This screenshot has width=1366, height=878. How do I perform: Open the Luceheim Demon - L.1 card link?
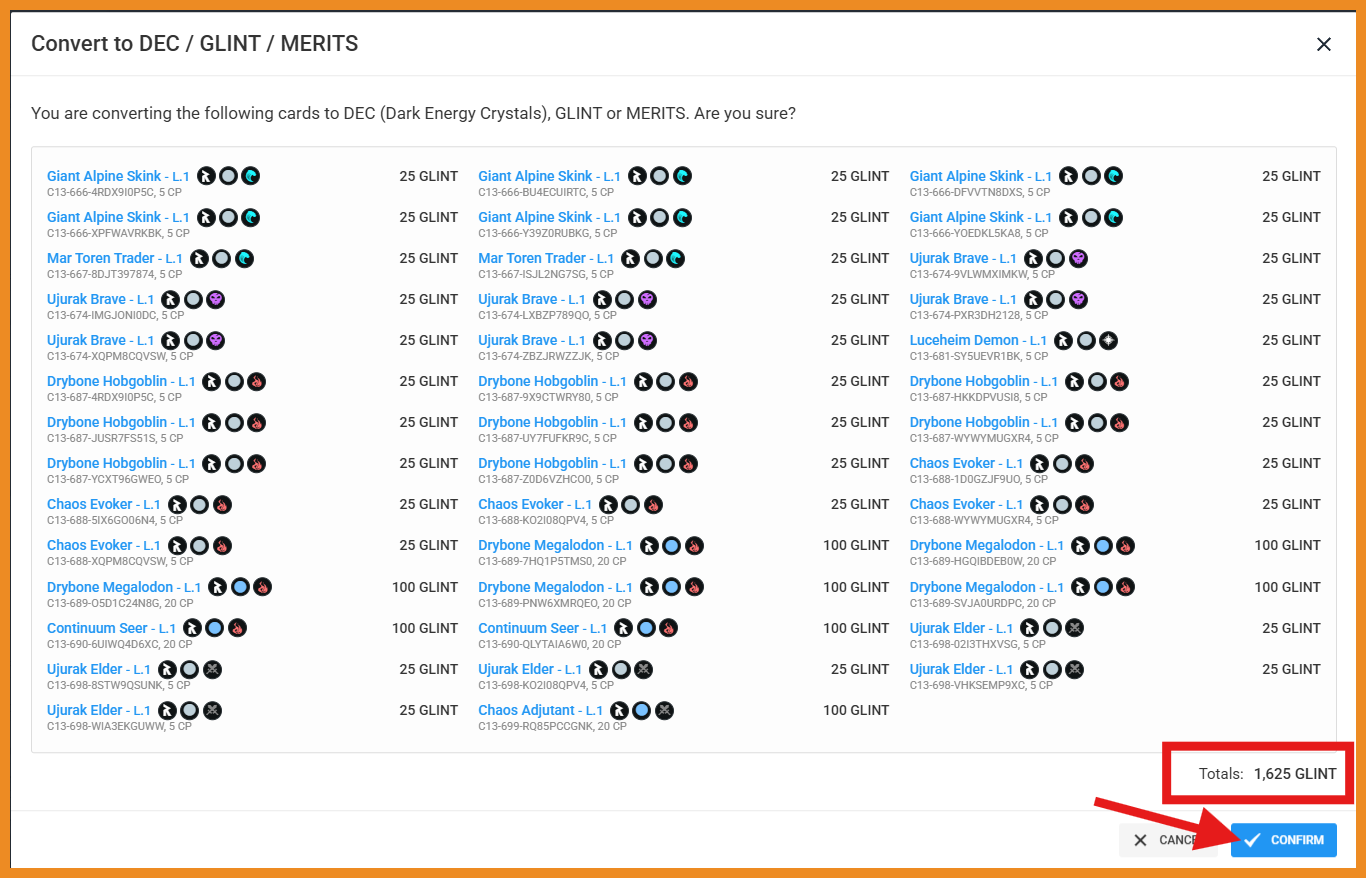[x=979, y=340]
